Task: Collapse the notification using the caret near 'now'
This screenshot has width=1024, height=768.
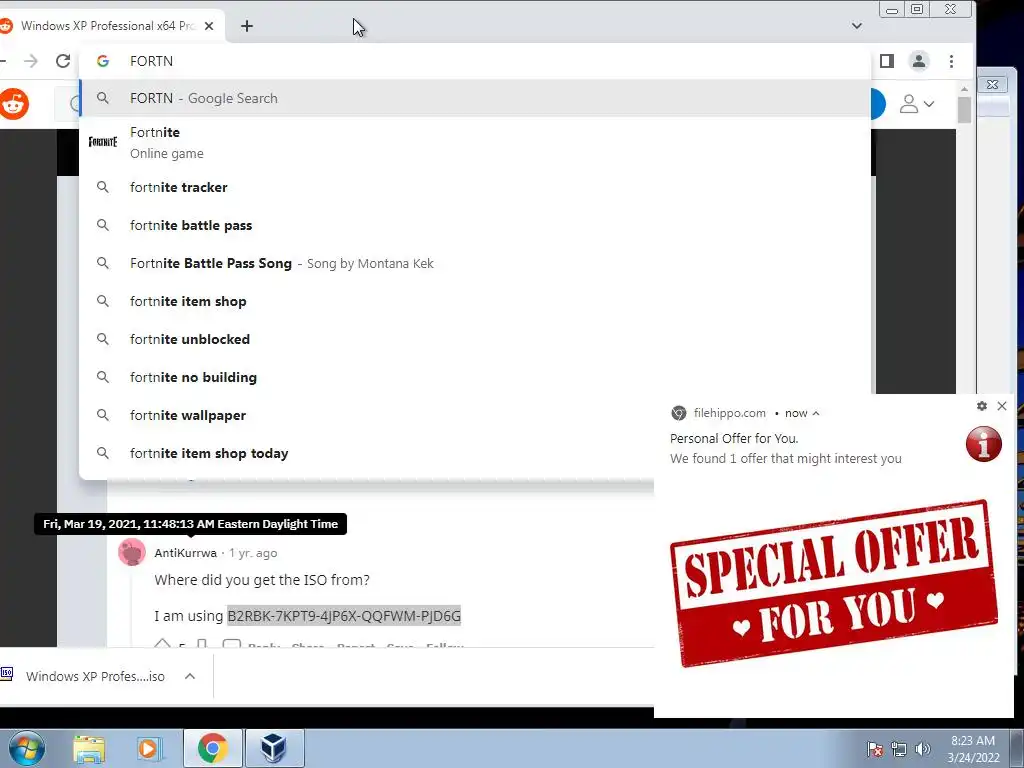Action: (x=816, y=413)
